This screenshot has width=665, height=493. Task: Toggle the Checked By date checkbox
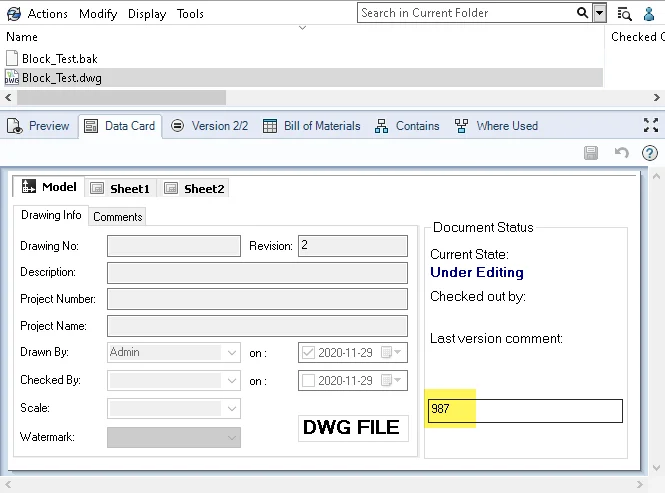coord(308,381)
